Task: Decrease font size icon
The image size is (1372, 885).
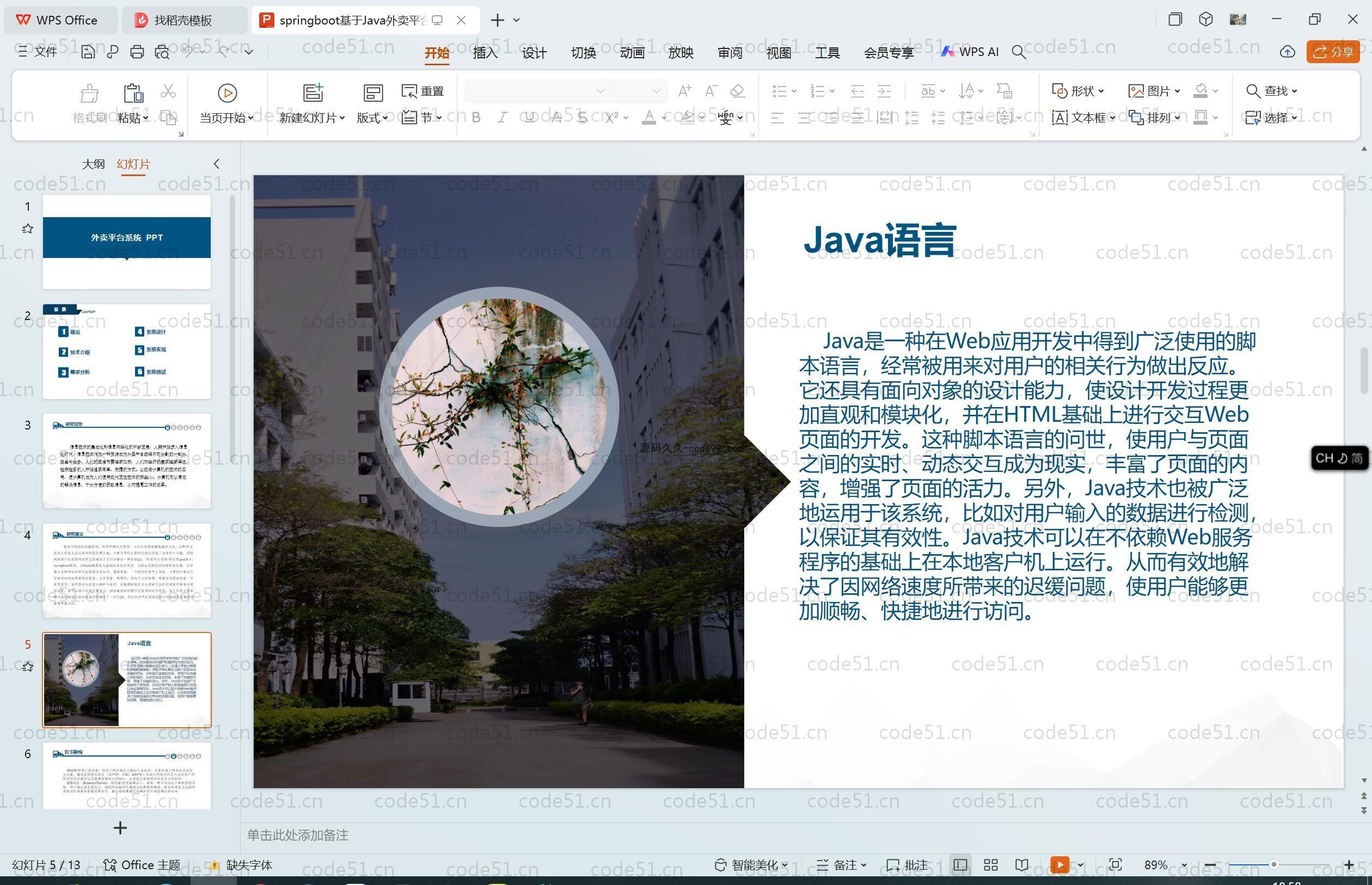Action: point(711,91)
